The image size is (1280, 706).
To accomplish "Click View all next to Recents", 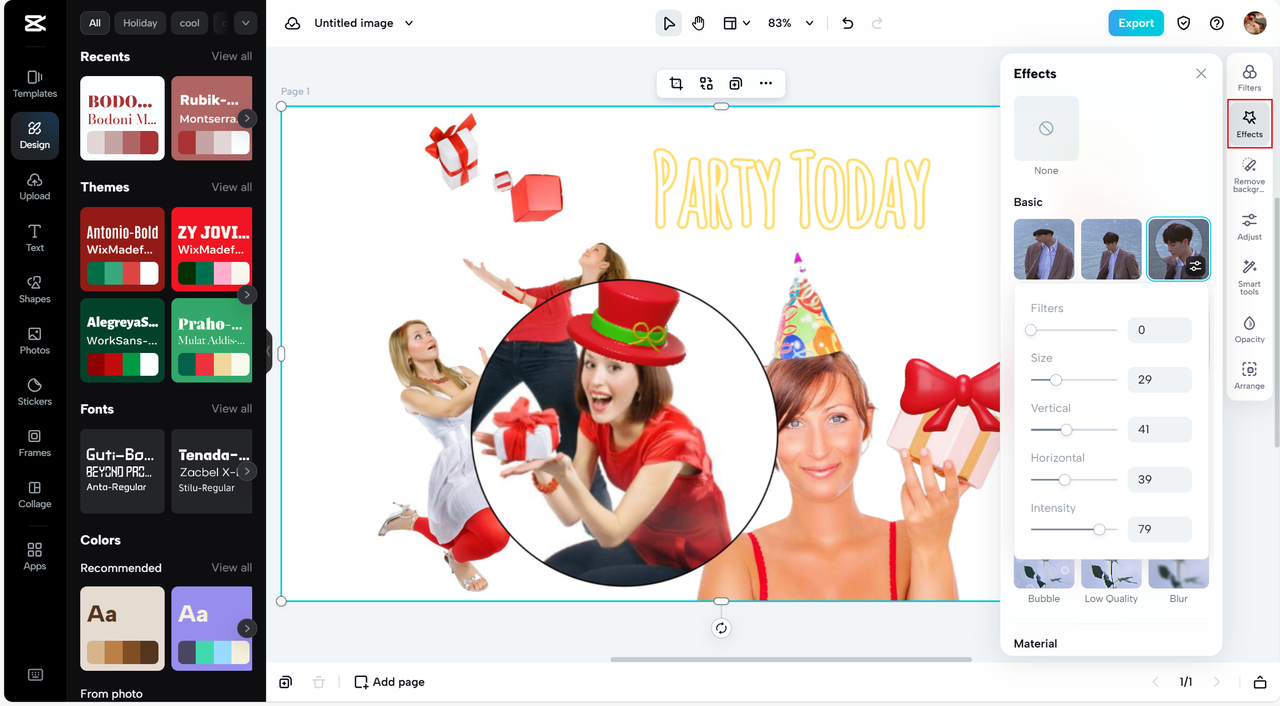I will 231,56.
